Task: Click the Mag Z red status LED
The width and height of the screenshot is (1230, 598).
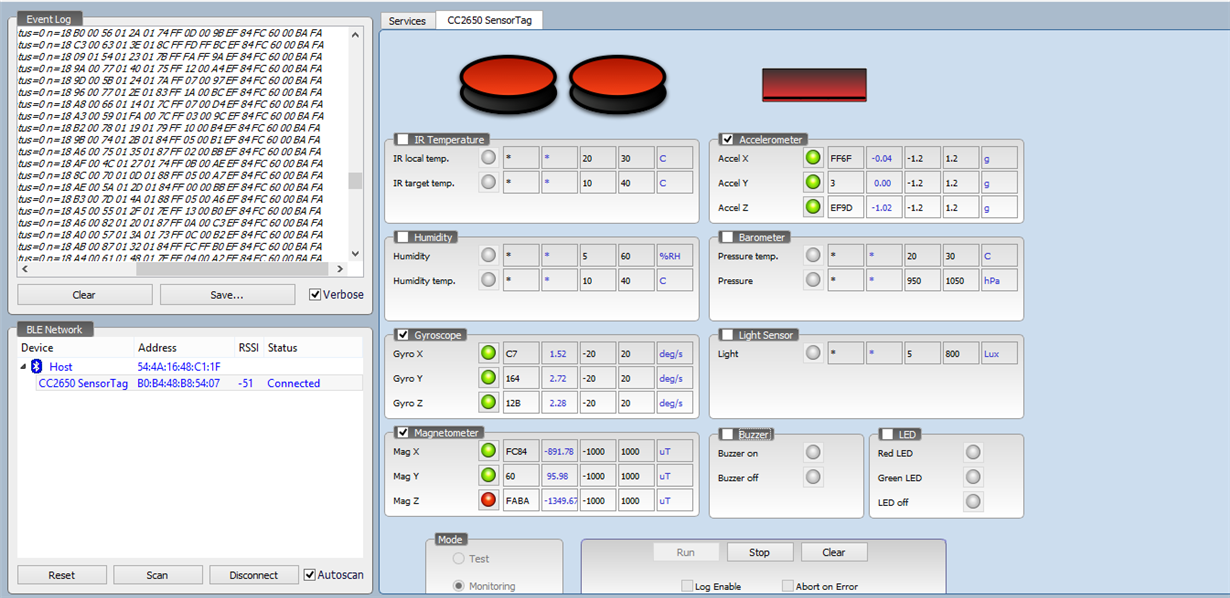Action: click(x=488, y=500)
